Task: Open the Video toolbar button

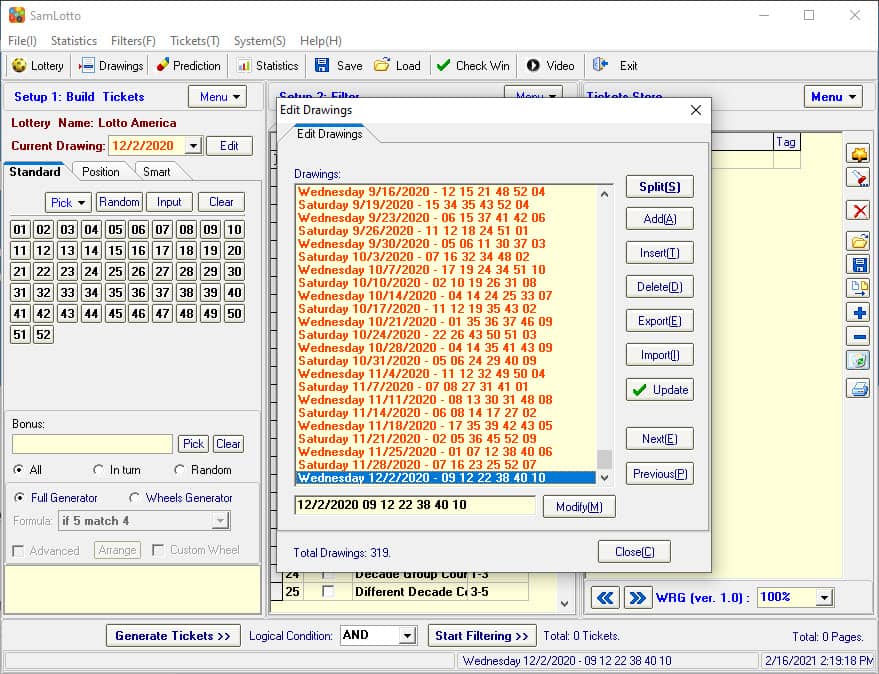Action: (x=550, y=66)
